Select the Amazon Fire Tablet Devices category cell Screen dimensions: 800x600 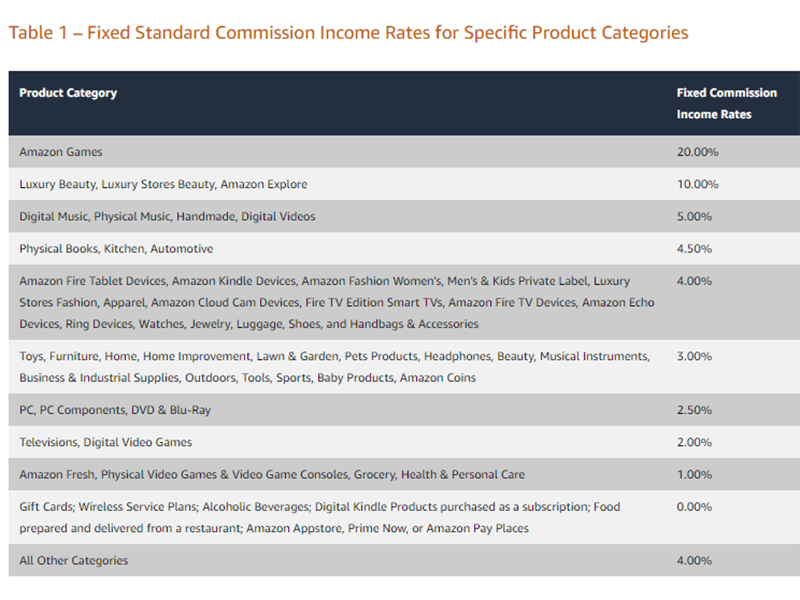point(337,303)
